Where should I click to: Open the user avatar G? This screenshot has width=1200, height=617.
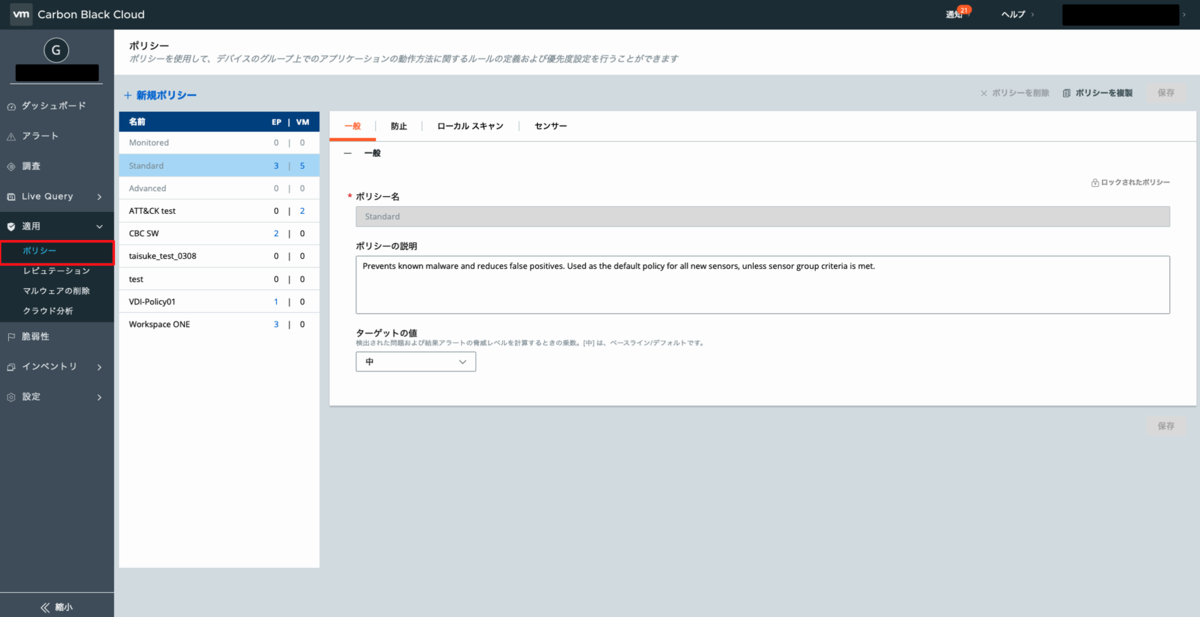(56, 50)
